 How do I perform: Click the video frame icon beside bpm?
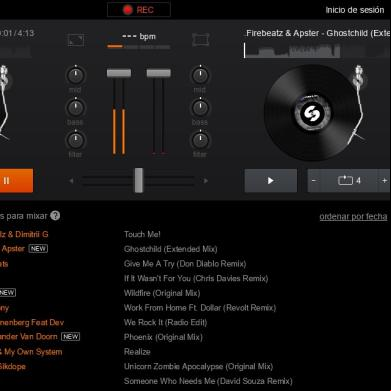tap(201, 40)
